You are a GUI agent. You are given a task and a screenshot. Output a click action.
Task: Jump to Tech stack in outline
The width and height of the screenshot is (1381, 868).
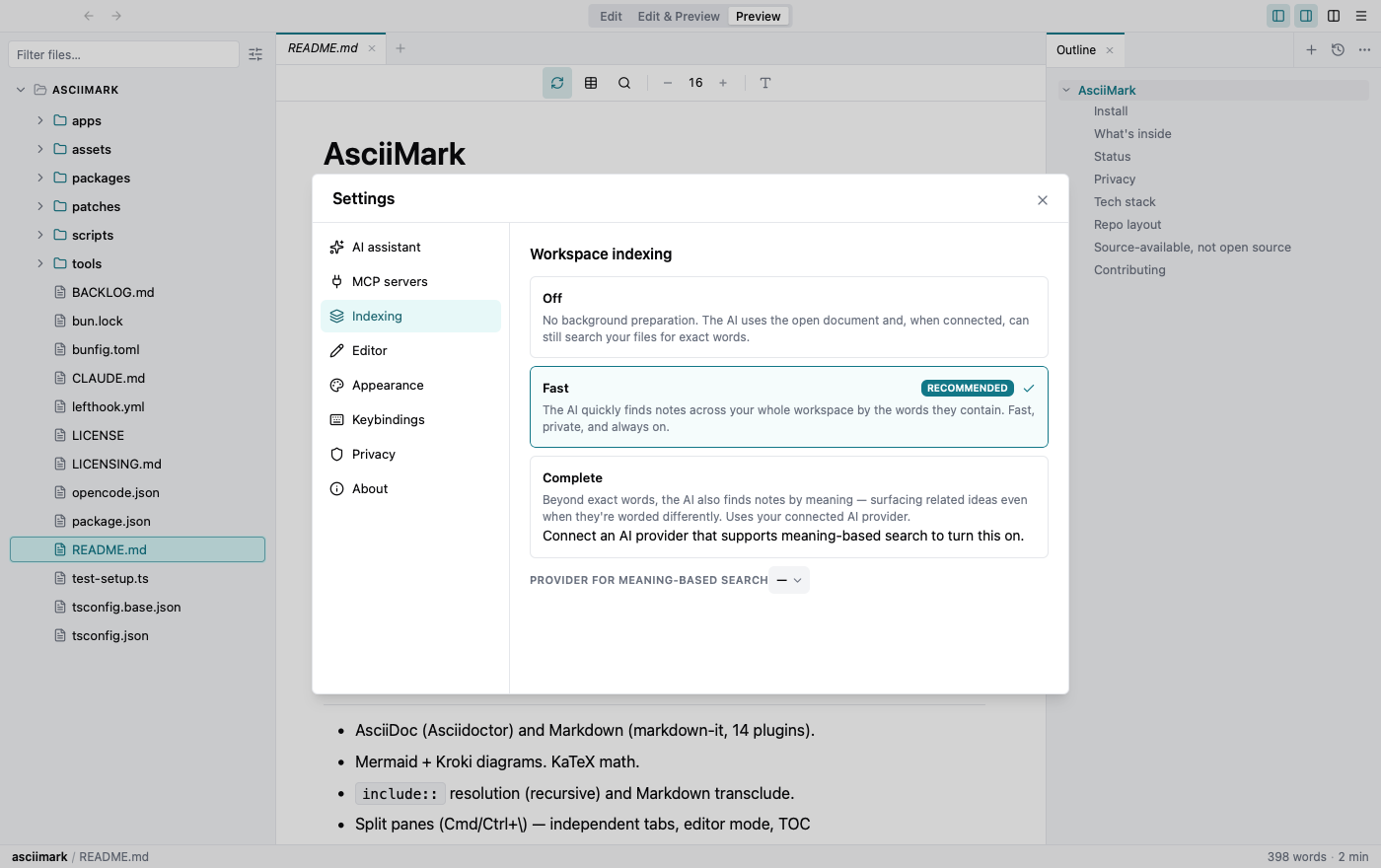pos(1125,202)
